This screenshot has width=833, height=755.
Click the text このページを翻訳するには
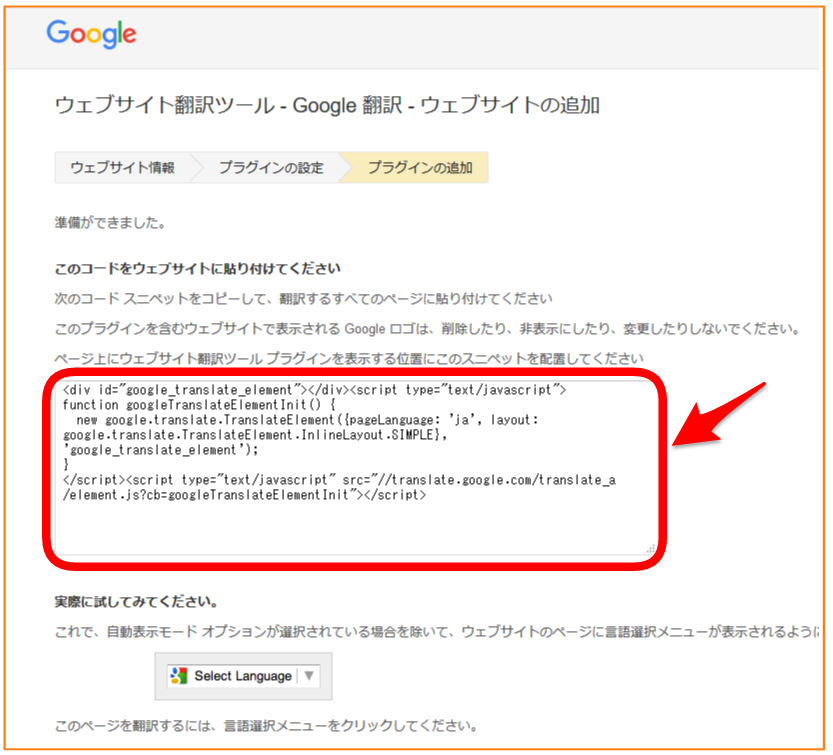(x=266, y=725)
